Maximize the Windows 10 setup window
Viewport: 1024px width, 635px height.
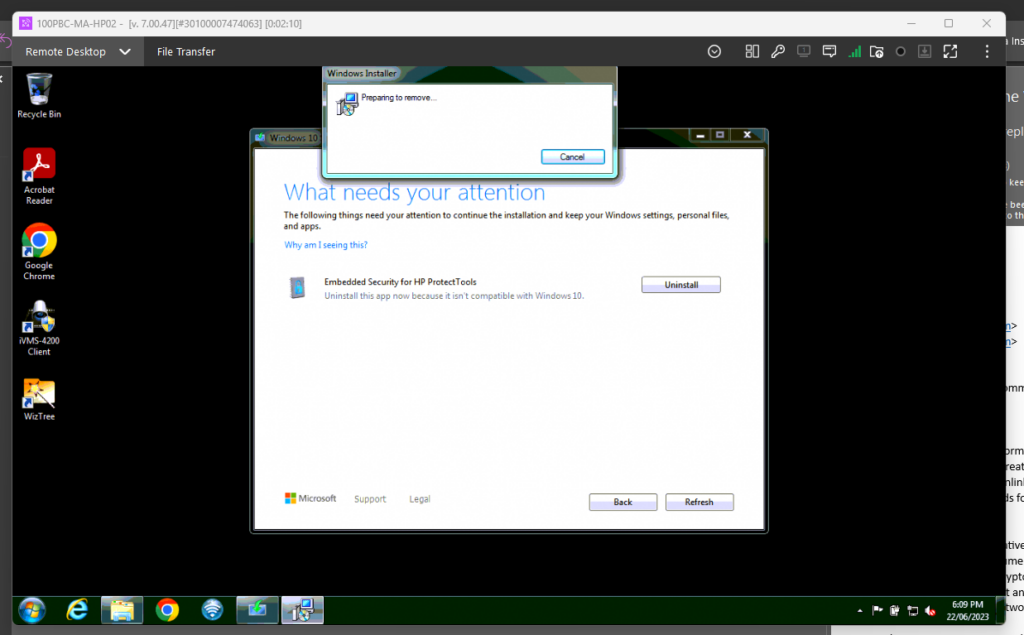click(x=720, y=135)
